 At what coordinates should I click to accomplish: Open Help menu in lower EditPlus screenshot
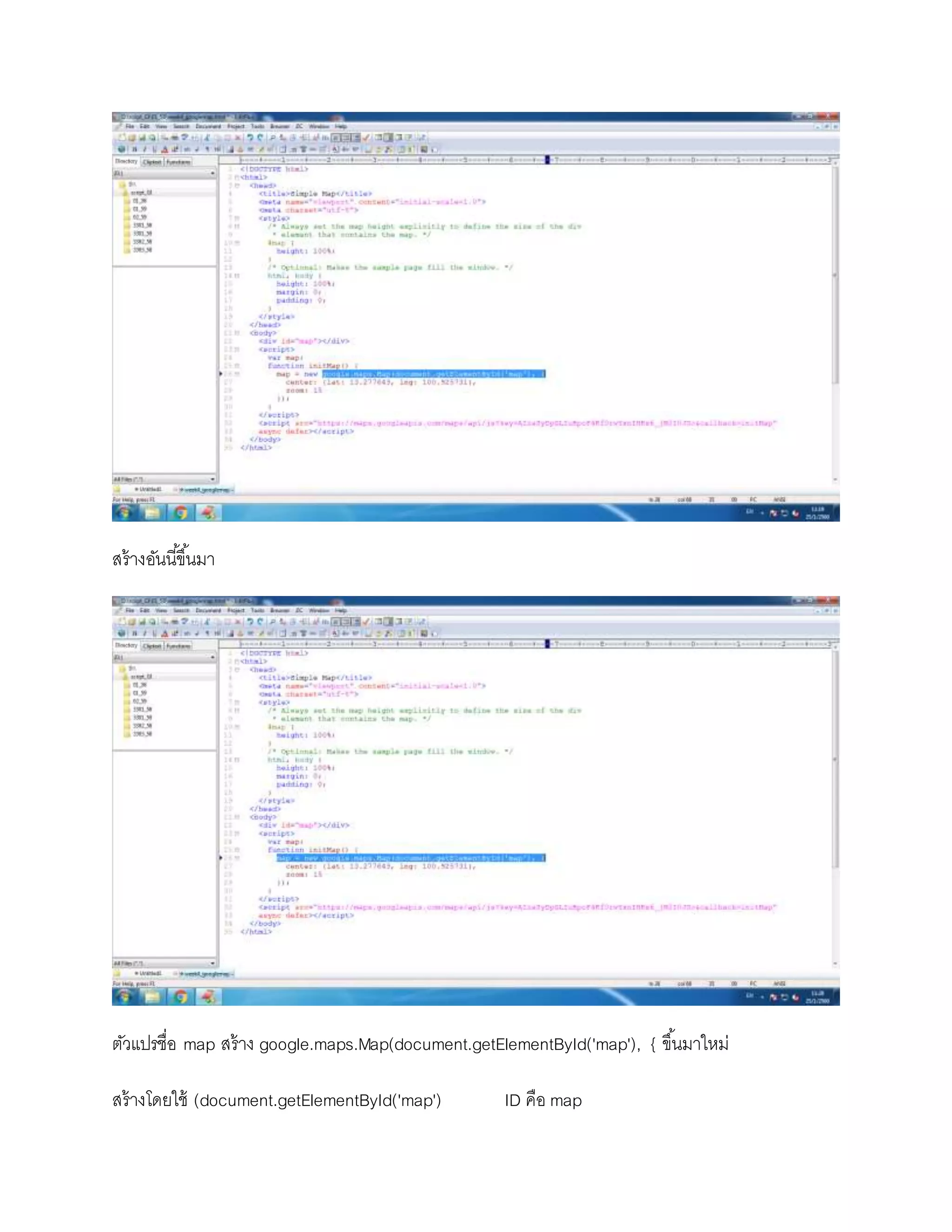(x=341, y=611)
